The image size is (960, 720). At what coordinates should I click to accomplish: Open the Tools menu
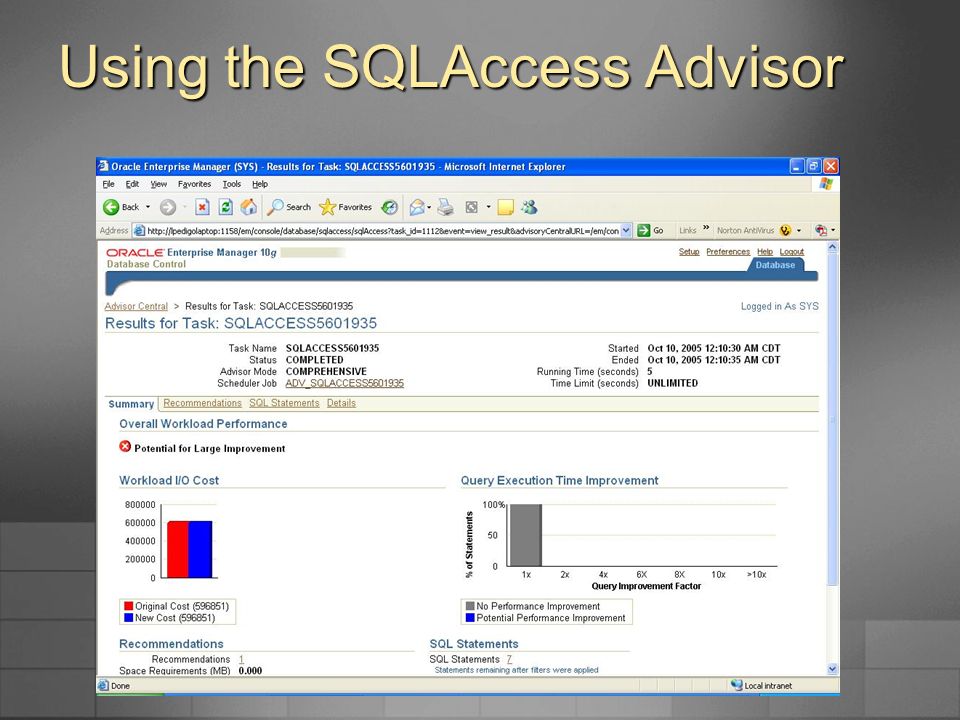231,184
